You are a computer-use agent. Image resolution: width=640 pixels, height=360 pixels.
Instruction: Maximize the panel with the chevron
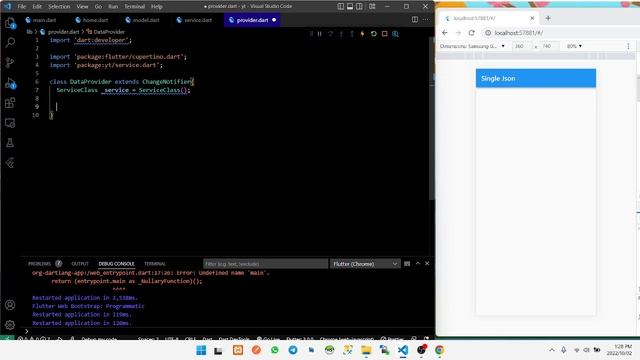coord(418,264)
